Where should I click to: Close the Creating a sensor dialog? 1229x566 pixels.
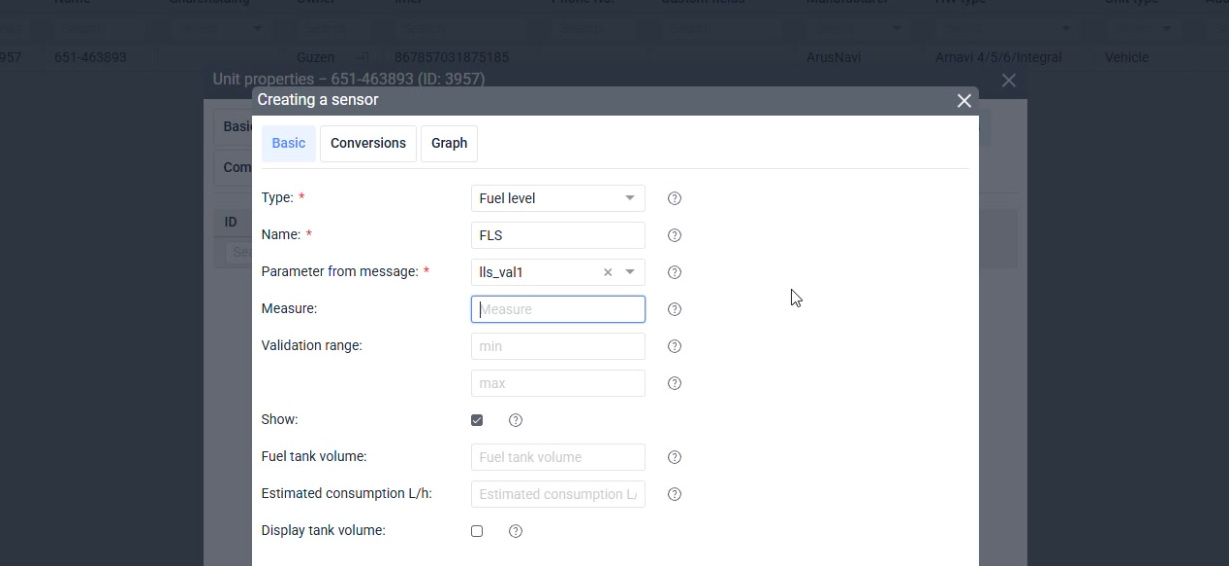tap(964, 101)
